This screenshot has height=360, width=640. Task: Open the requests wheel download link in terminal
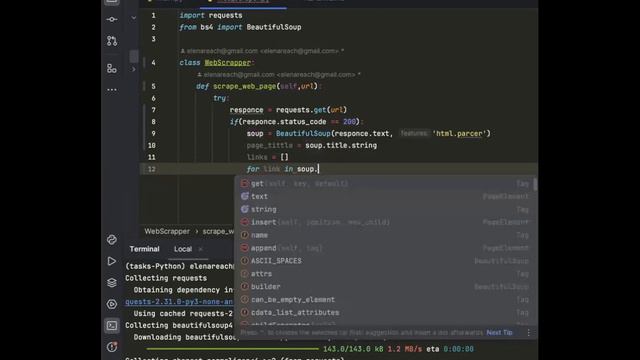pyautogui.click(x=179, y=302)
